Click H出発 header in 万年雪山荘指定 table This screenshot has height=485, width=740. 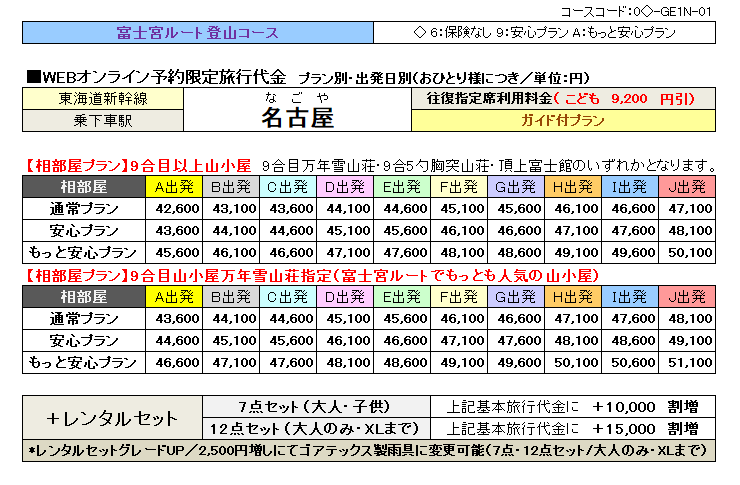(573, 297)
